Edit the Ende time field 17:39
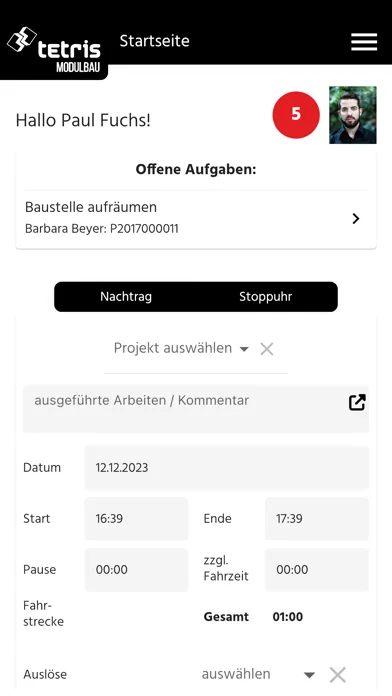Viewport: 392px width, 696px height. [x=317, y=518]
